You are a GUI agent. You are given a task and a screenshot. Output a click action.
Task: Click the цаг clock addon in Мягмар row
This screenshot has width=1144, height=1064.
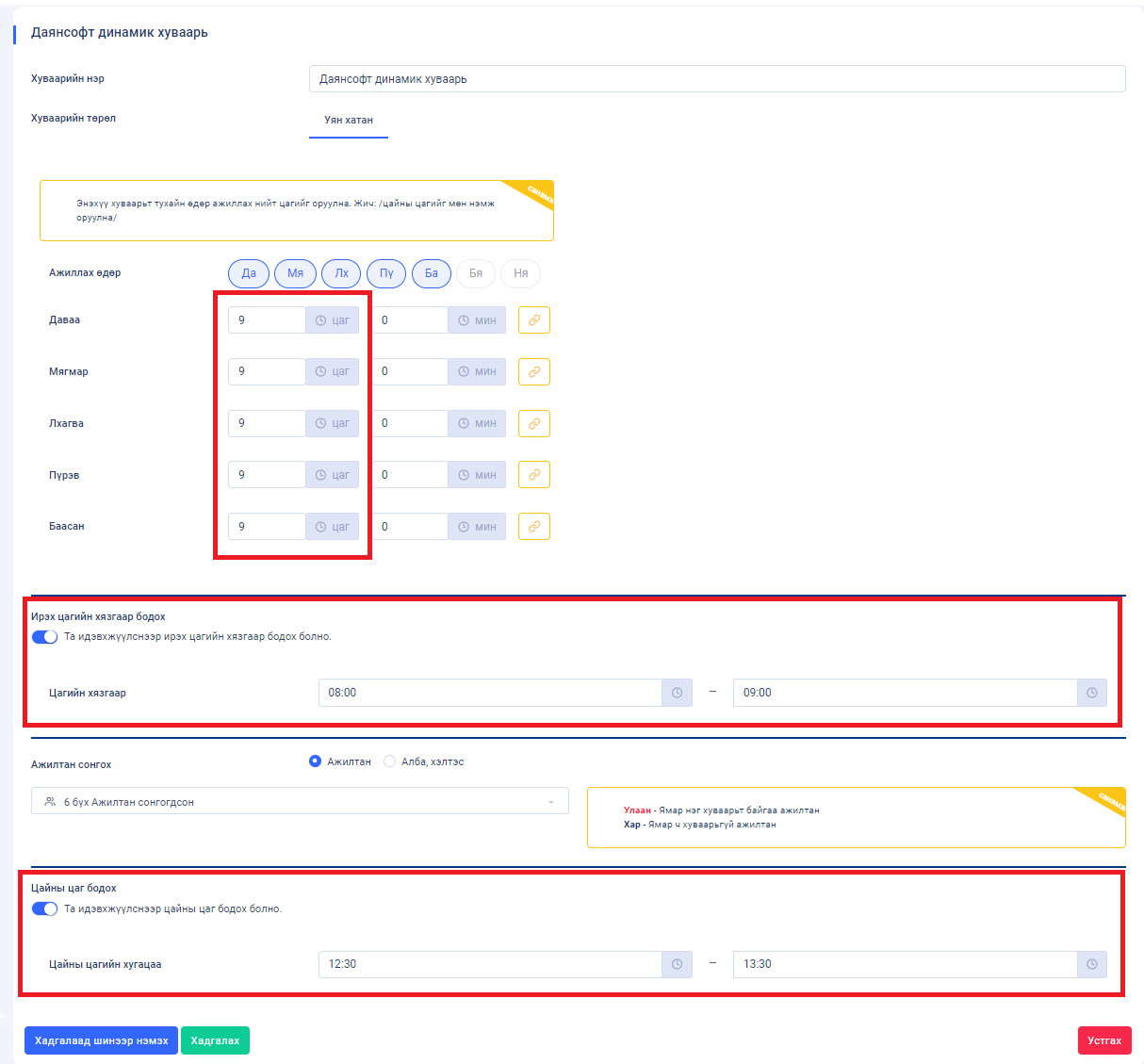[333, 371]
